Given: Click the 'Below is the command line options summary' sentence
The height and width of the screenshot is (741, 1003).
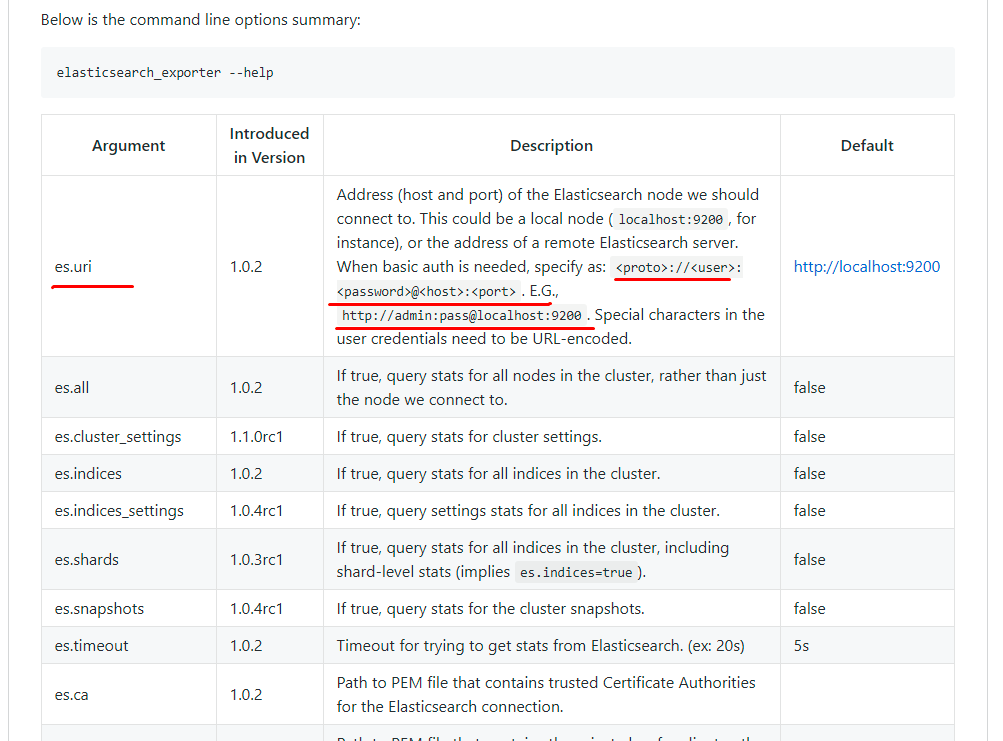Looking at the screenshot, I should [x=201, y=20].
